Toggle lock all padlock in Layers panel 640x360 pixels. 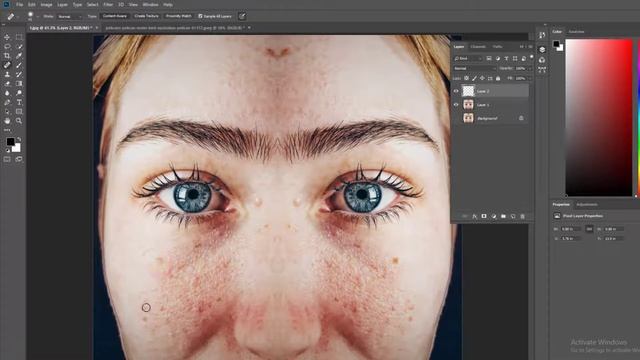coord(498,78)
